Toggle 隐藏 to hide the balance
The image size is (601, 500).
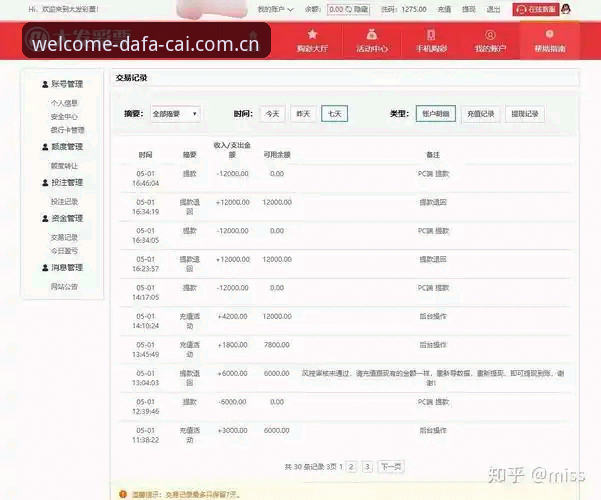coord(361,9)
